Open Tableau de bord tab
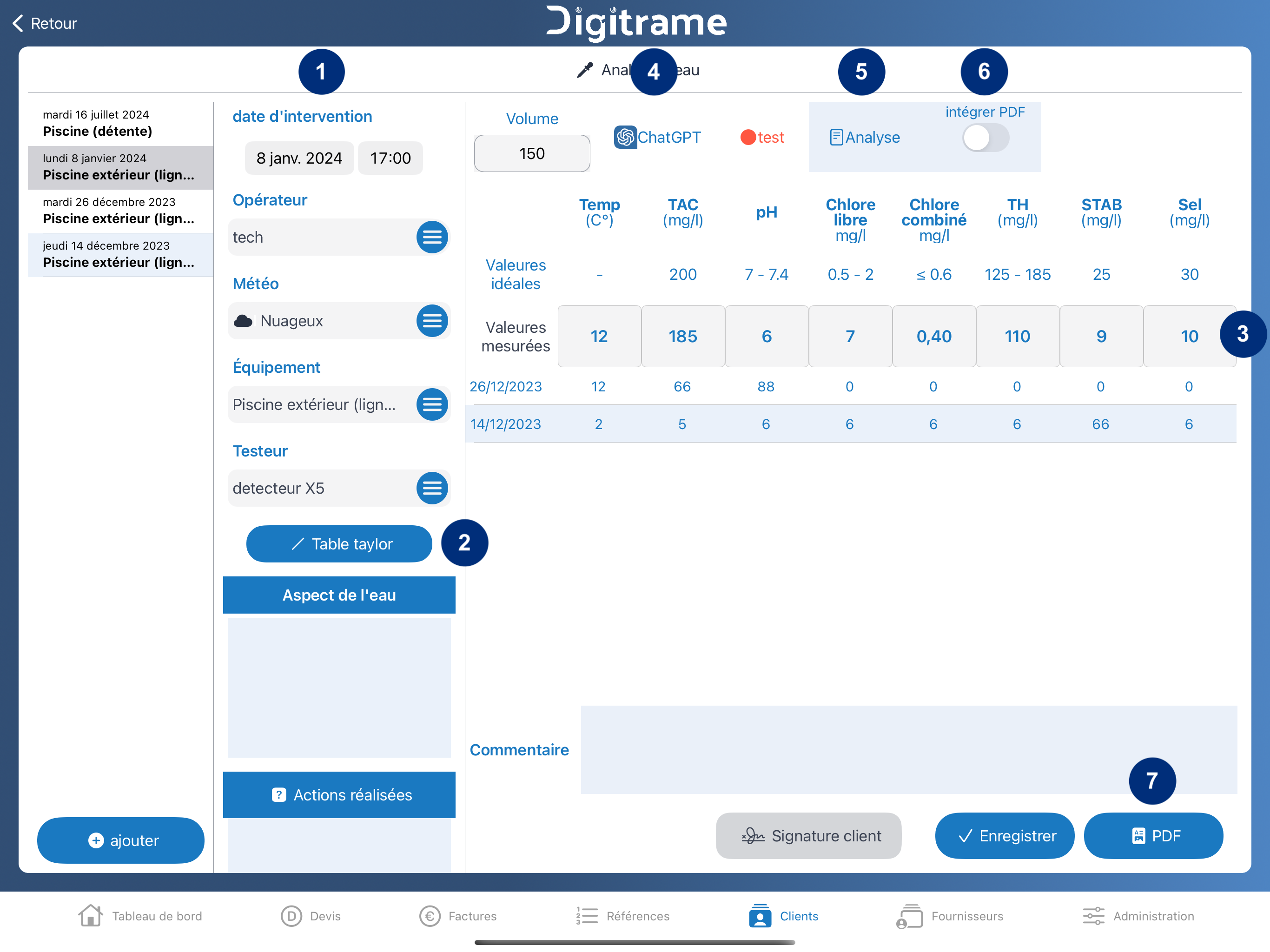This screenshot has height=952, width=1270. 140,916
